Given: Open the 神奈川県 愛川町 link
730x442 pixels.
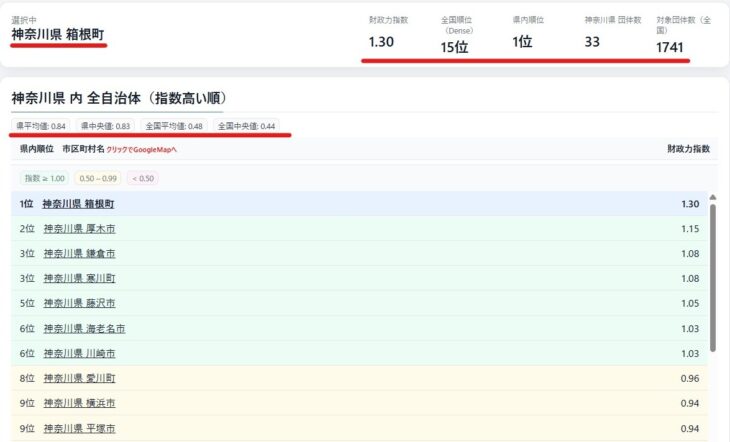Looking at the screenshot, I should (x=79, y=378).
